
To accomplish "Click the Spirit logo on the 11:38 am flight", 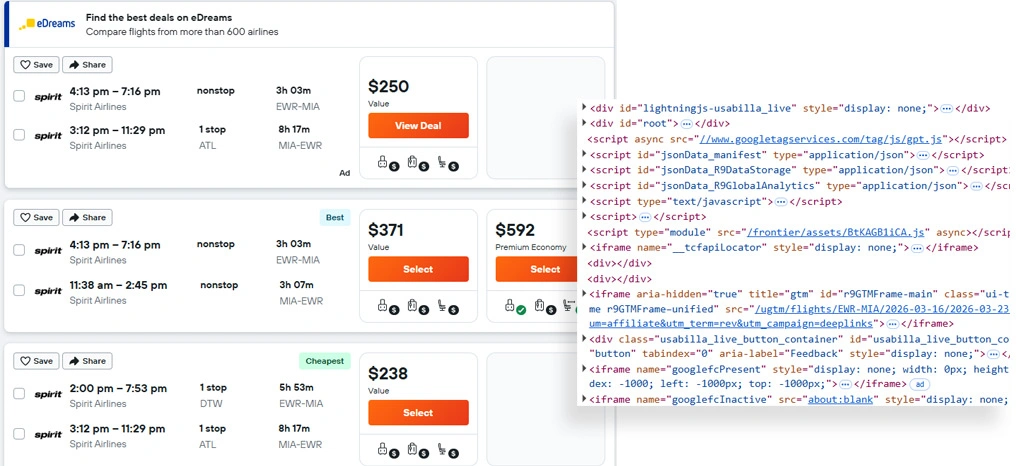I will tap(48, 291).
